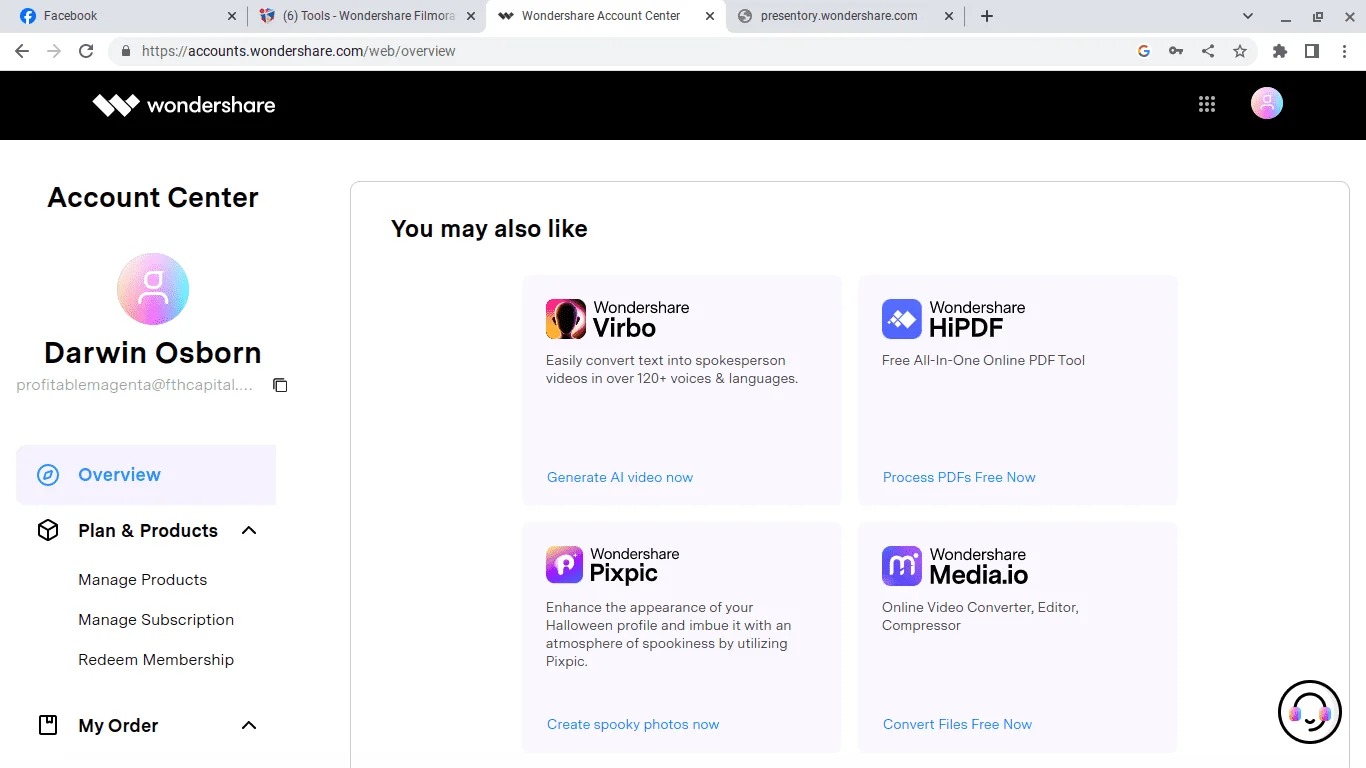Switch to the presentory.wondershare.com tab
Image resolution: width=1366 pixels, height=768 pixels.
847,16
